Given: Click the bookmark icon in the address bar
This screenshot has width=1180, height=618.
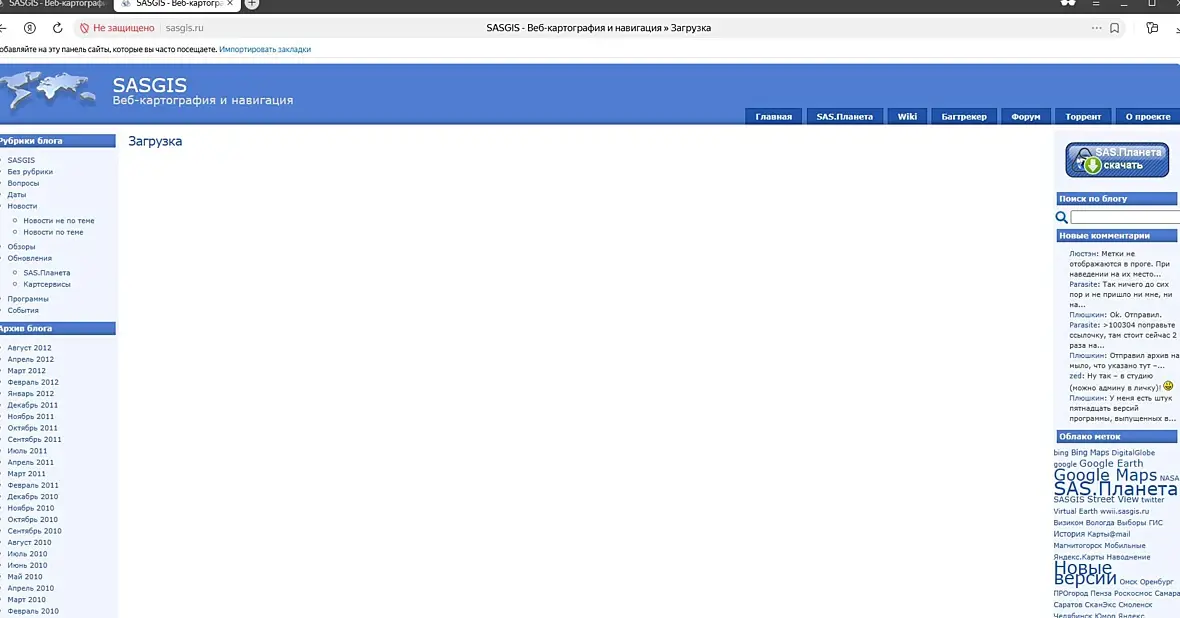Looking at the screenshot, I should (1115, 28).
